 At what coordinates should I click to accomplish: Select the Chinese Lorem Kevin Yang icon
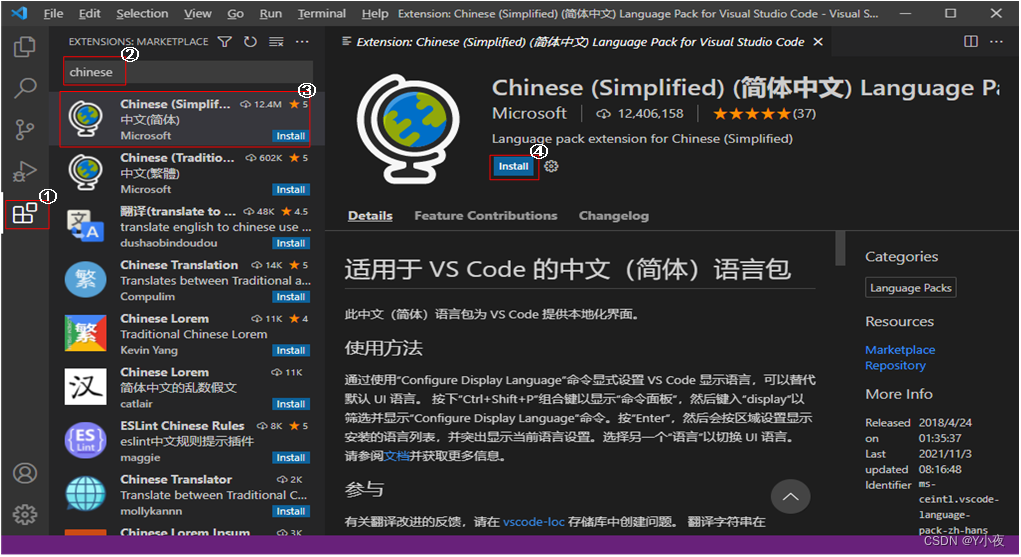coord(85,333)
